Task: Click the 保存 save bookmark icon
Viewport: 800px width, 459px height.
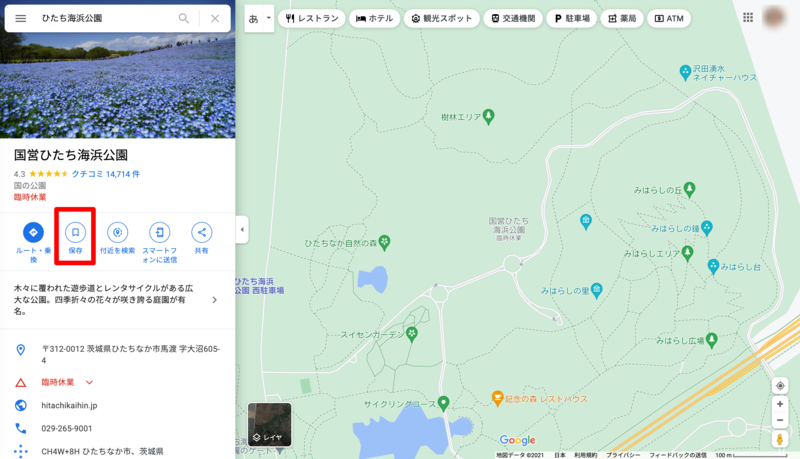Action: [75, 233]
